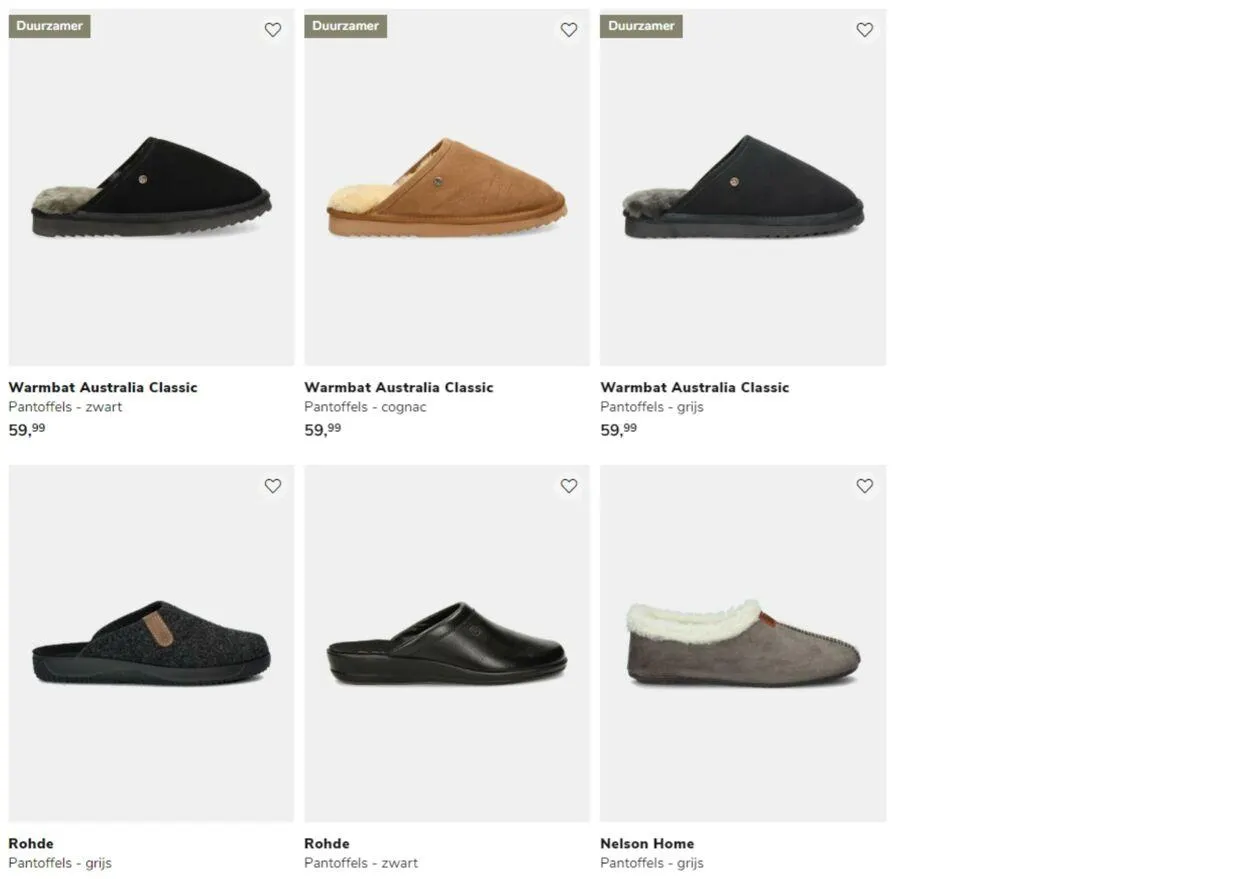Viewport: 1250px width, 879px height.
Task: Open Nelson Home fur-lined slipper image
Action: pyautogui.click(x=743, y=645)
